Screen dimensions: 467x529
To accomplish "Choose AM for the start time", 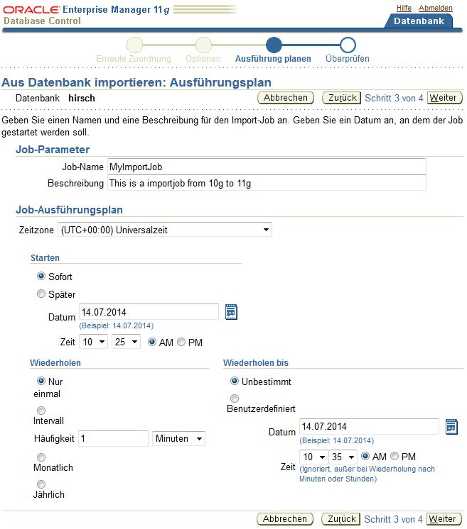I will [x=152, y=342].
